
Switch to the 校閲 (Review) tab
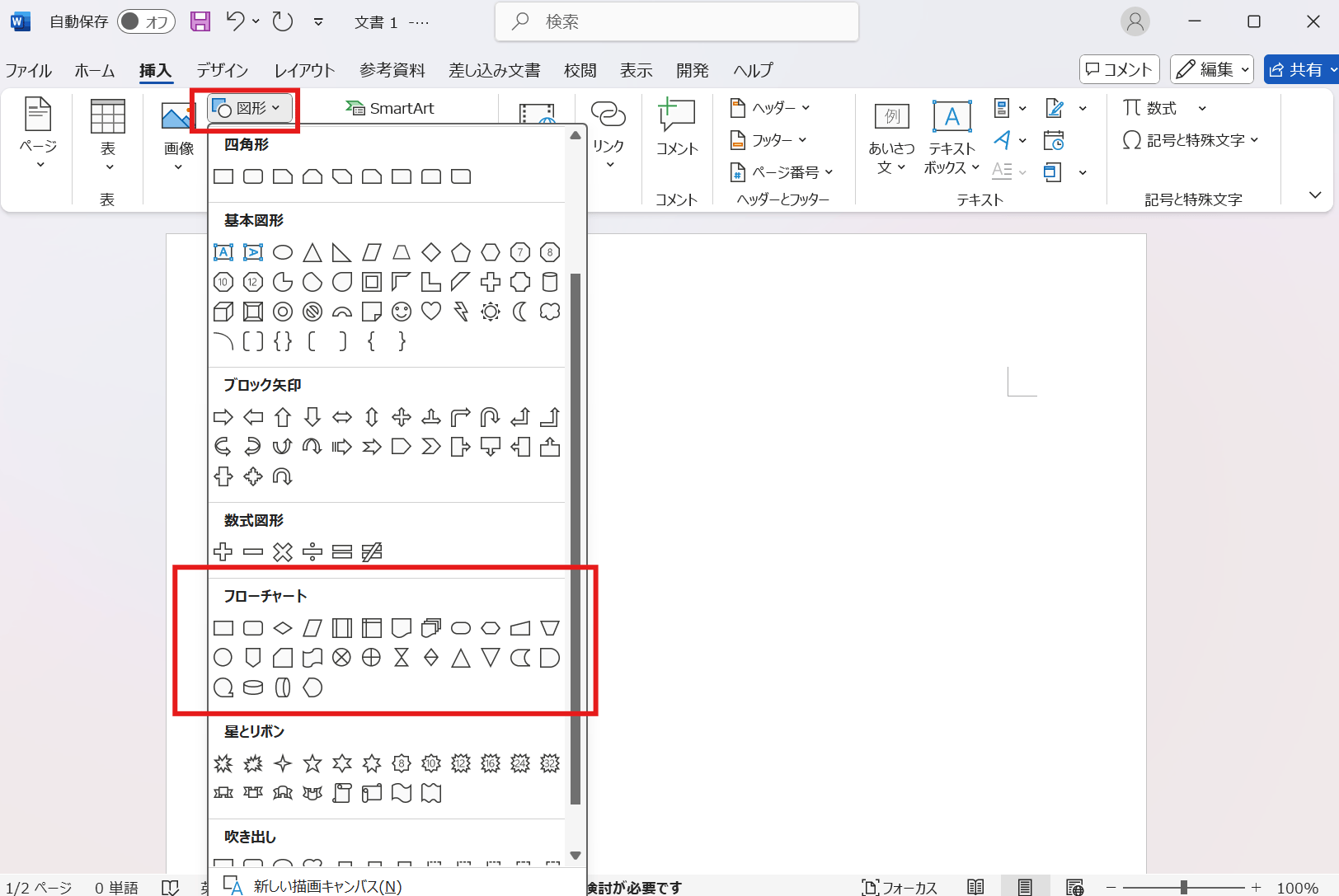580,70
